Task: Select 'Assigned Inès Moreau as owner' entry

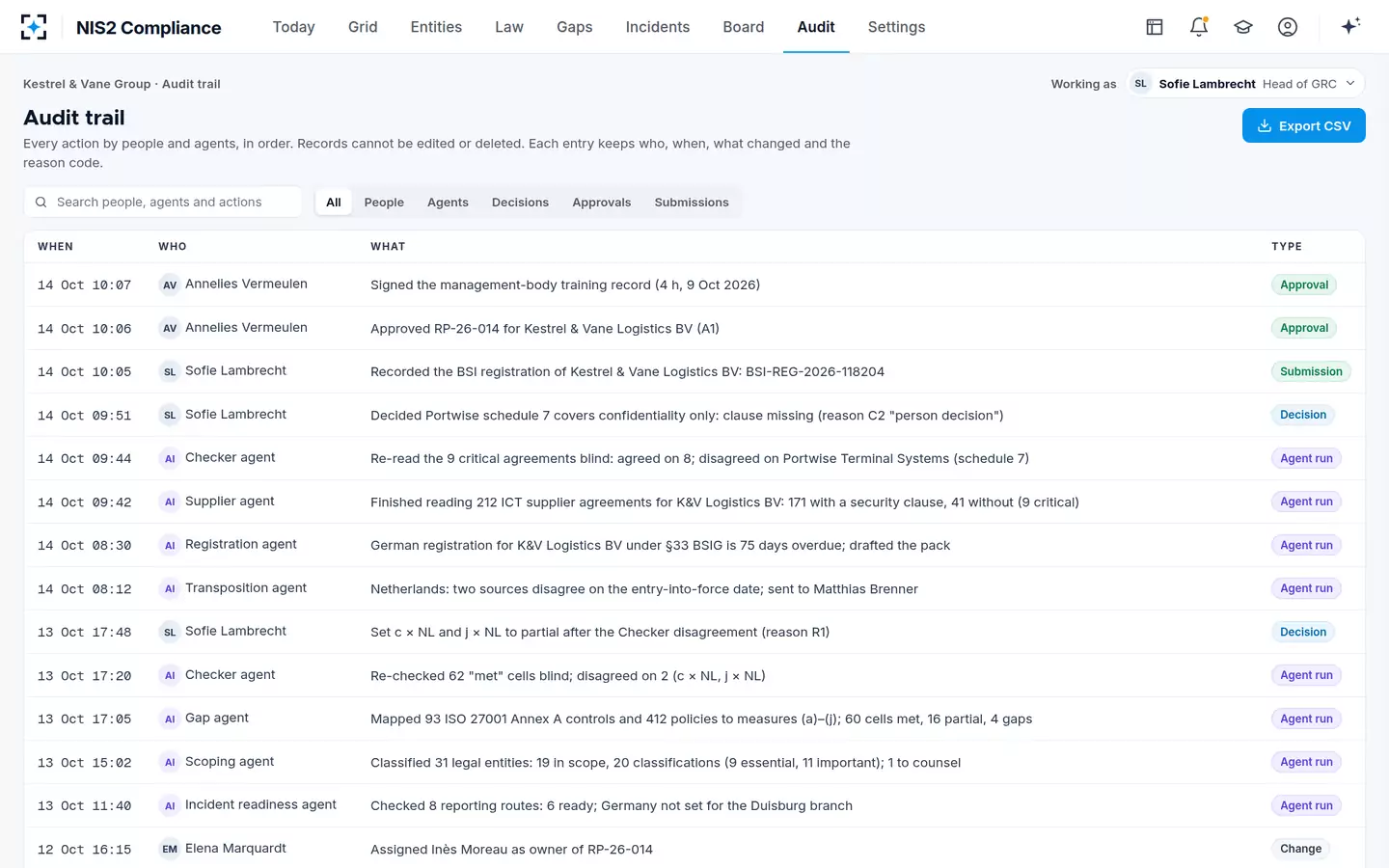Action: [511, 850]
